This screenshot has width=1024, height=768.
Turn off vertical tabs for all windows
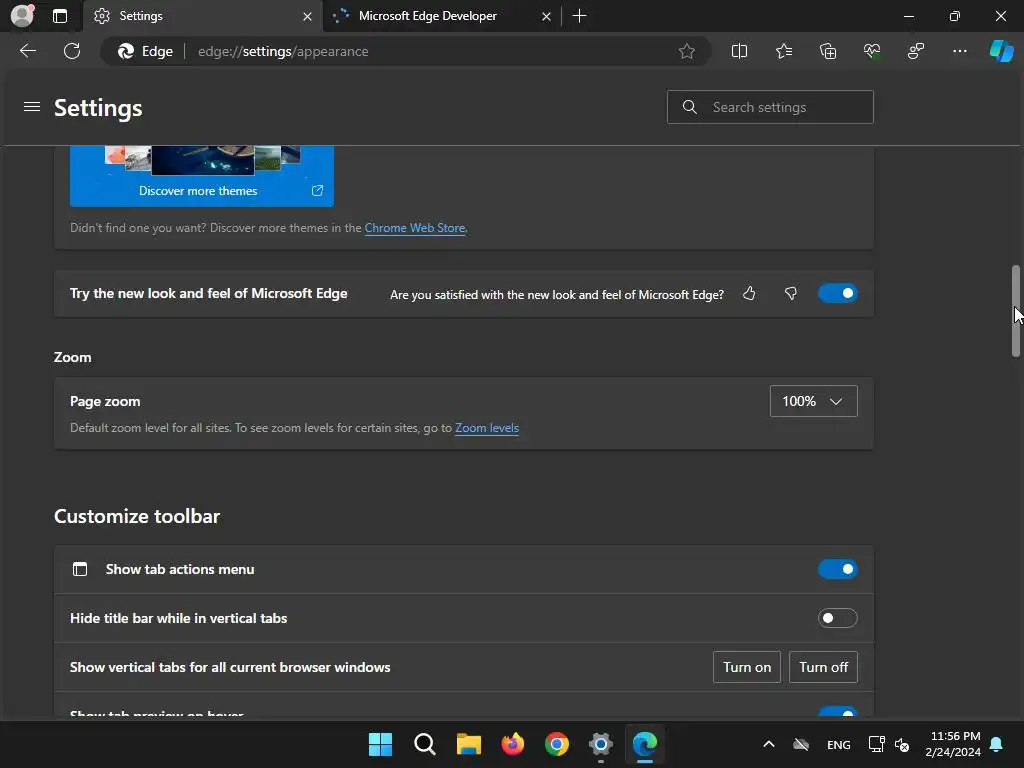(x=823, y=667)
